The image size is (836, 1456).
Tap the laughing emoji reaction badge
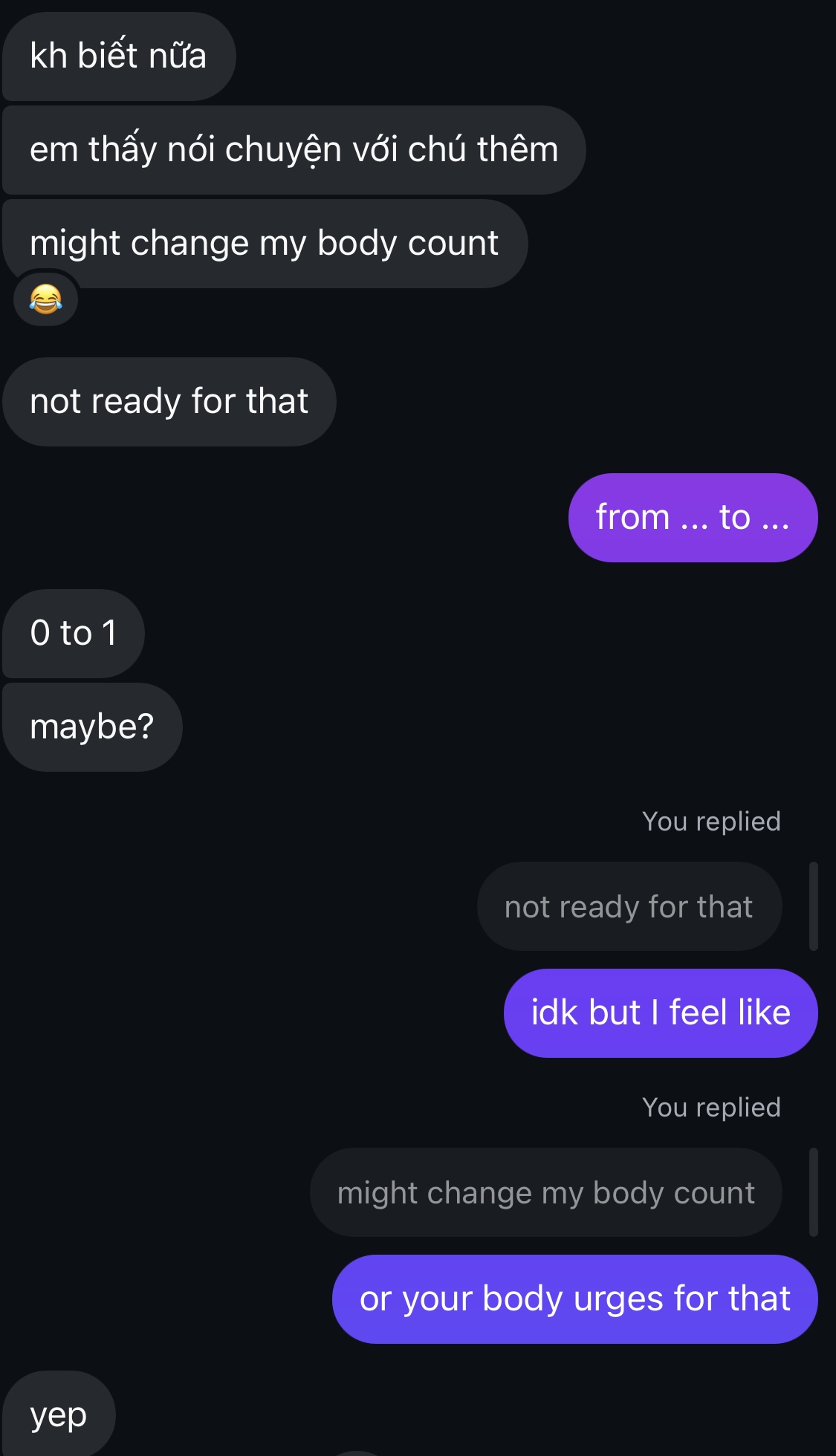pos(45,299)
